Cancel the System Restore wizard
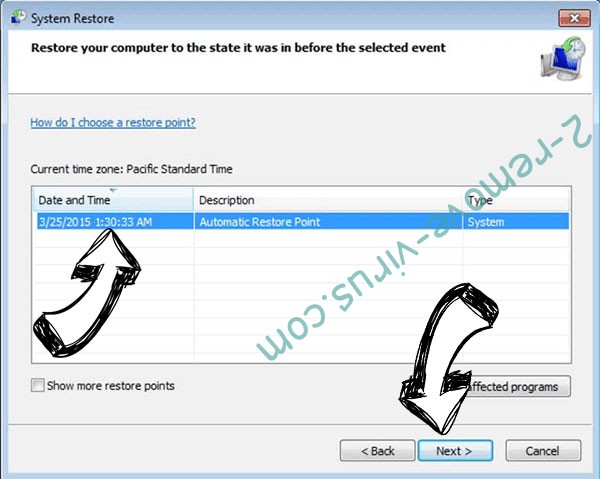The image size is (600, 479). click(x=543, y=451)
